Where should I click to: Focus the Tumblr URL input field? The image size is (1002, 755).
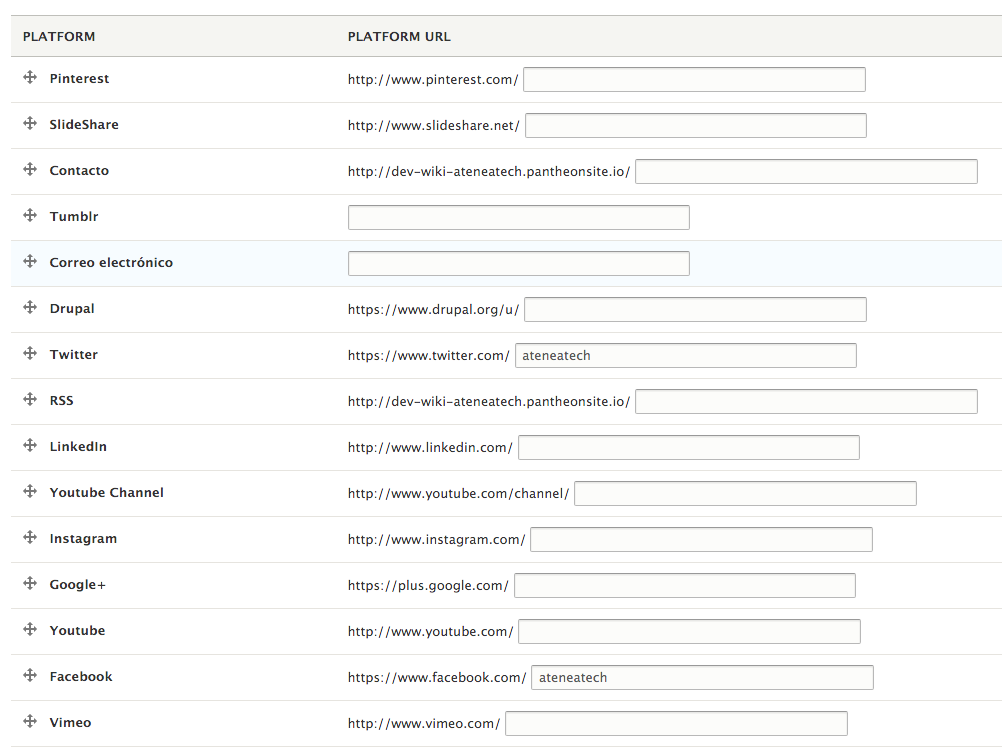[x=519, y=217]
